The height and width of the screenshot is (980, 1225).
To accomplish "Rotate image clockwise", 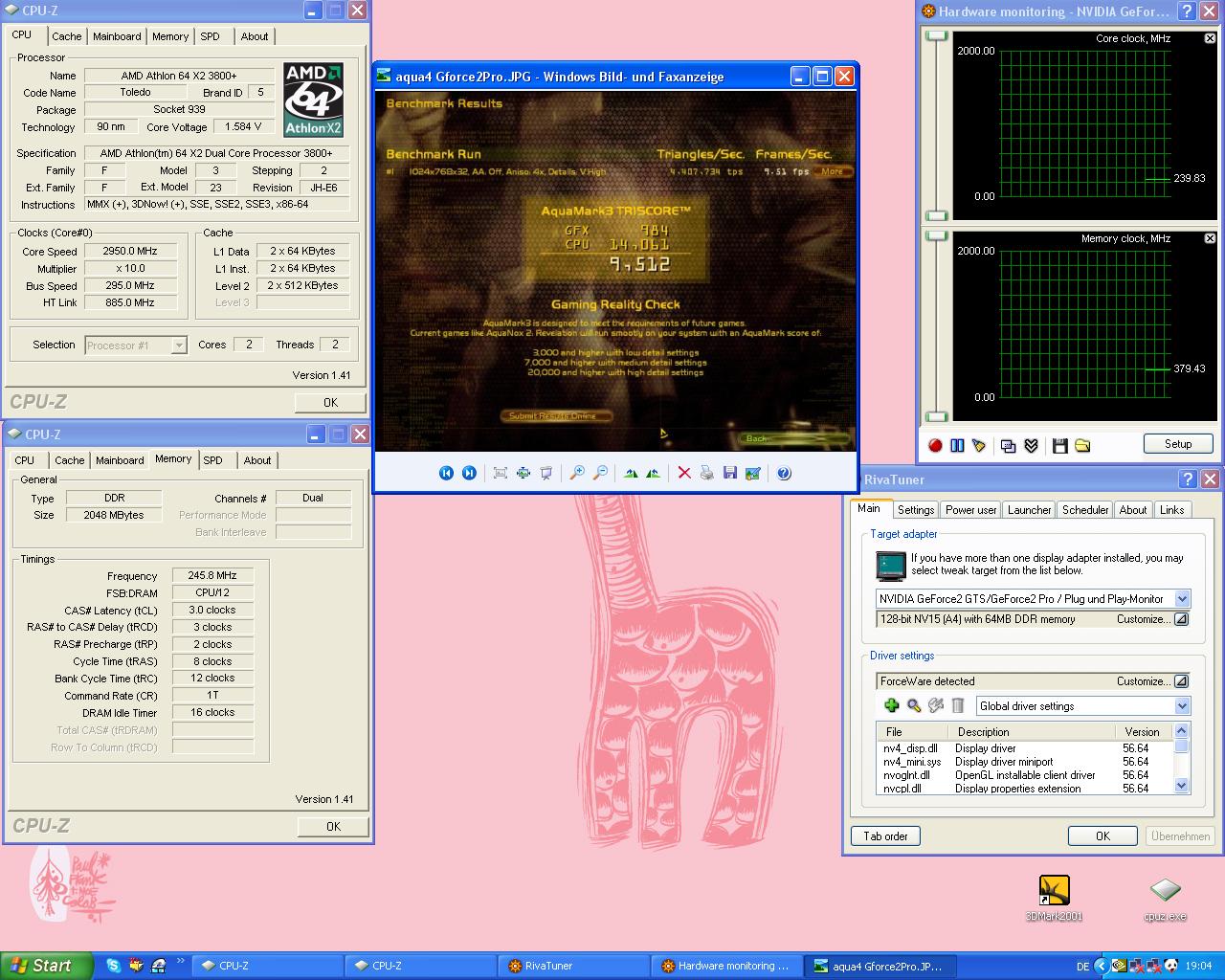I will point(631,473).
